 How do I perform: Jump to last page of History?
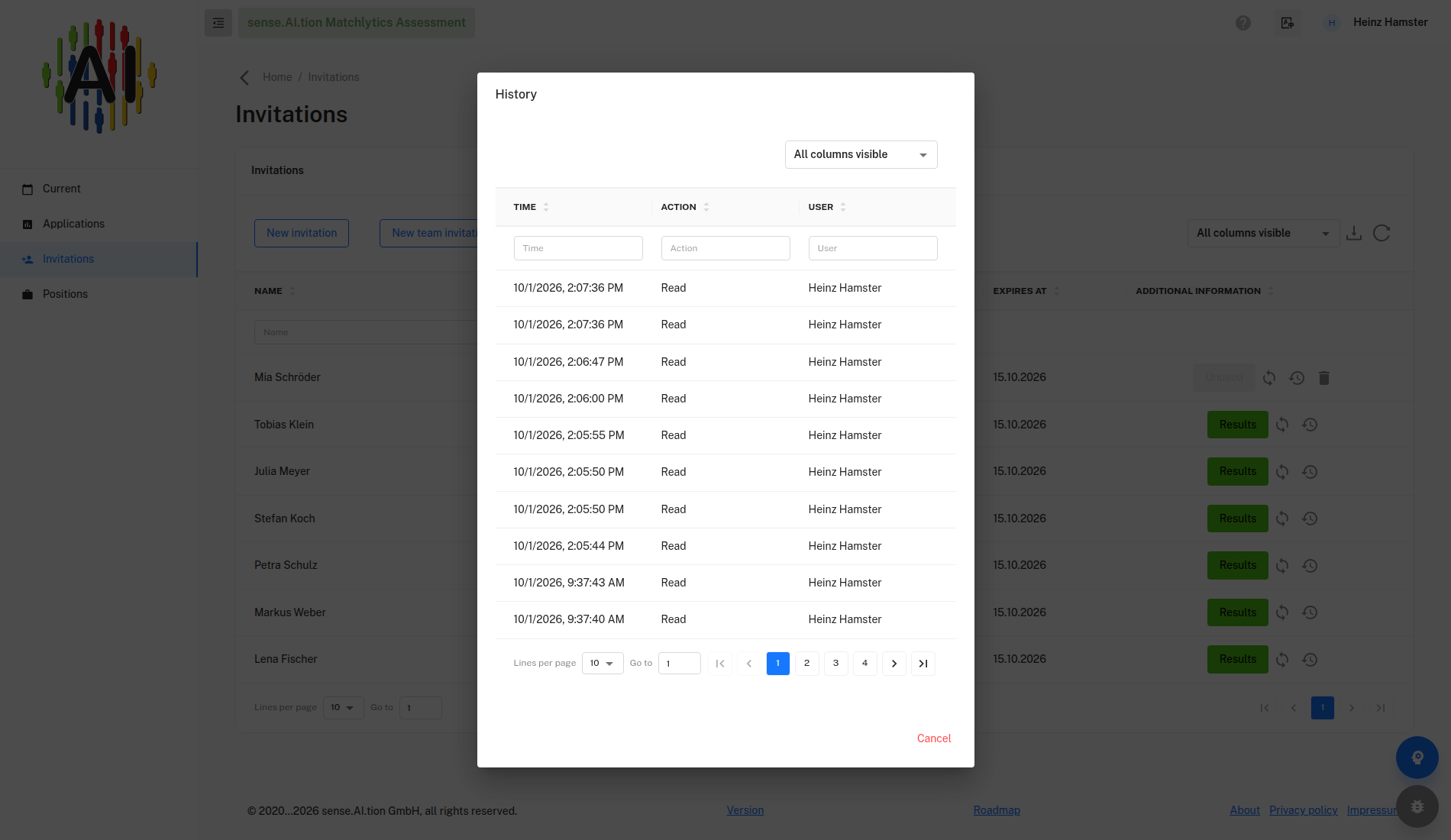[x=923, y=664]
